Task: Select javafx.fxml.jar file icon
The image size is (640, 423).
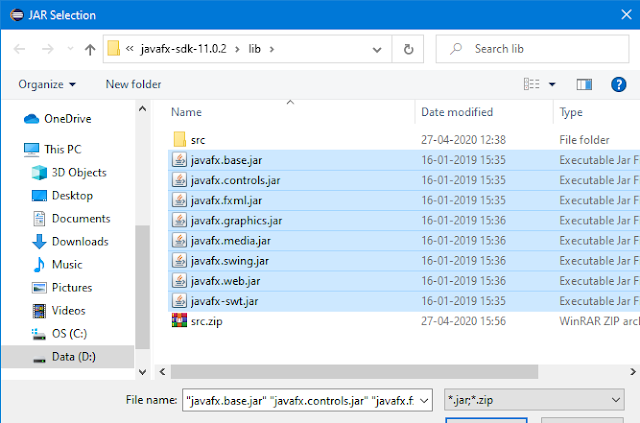Action: point(179,200)
